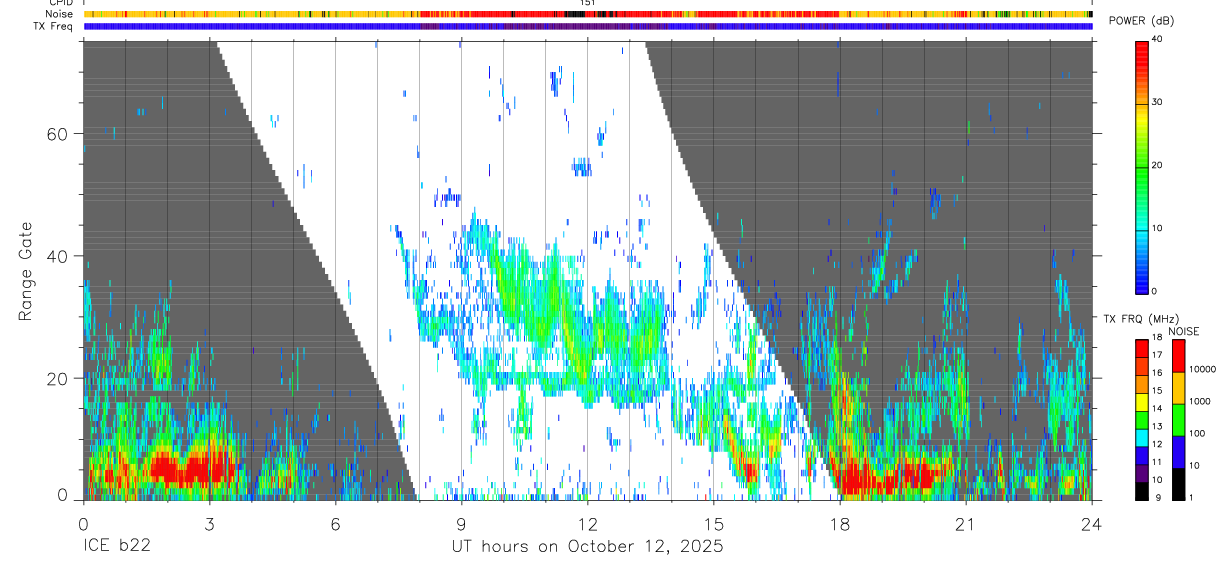This screenshot has width=1228, height=567.
Task: Click the green middle of POWER colorbar
Action: (1142, 170)
